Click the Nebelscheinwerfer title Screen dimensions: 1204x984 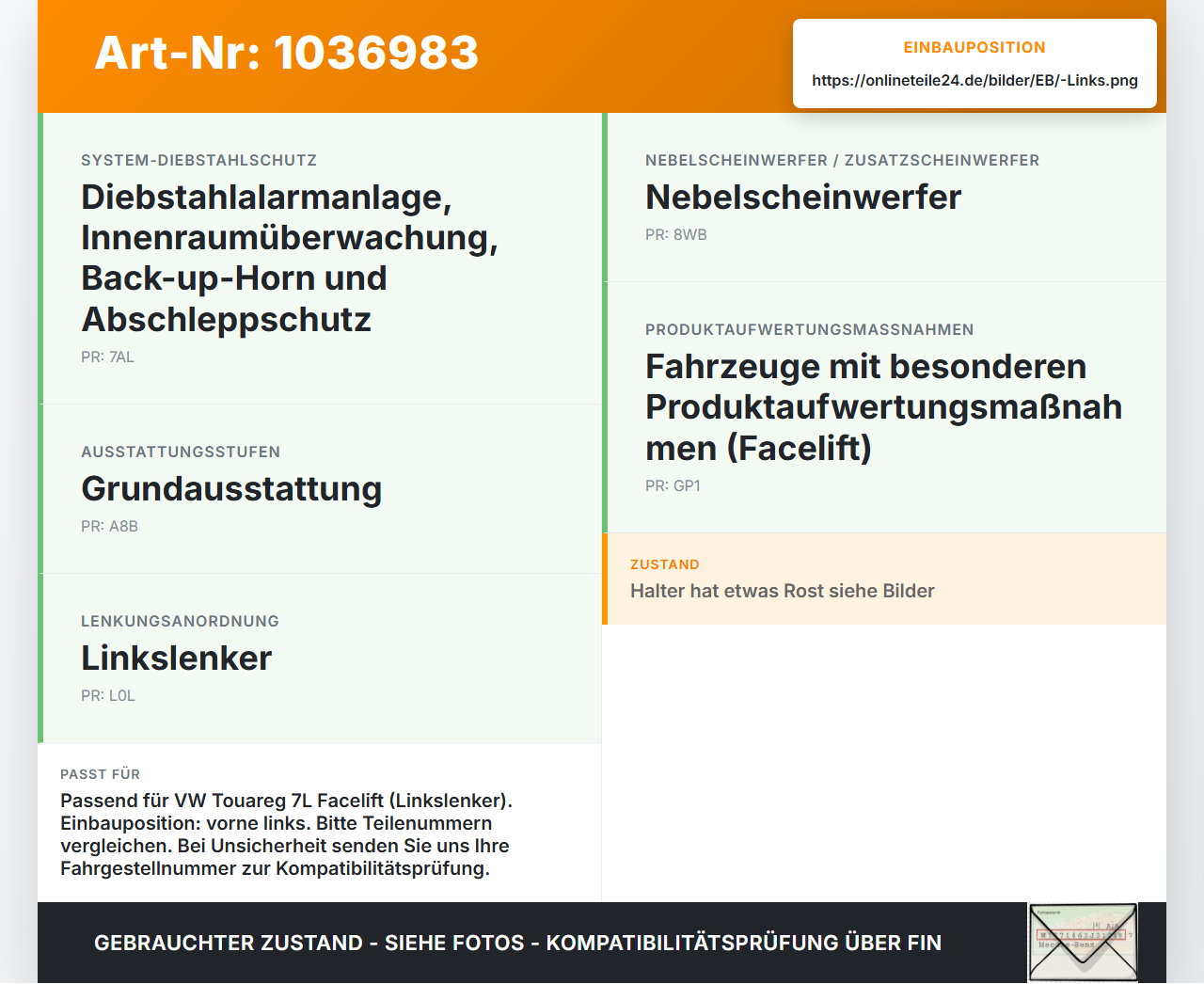803,197
